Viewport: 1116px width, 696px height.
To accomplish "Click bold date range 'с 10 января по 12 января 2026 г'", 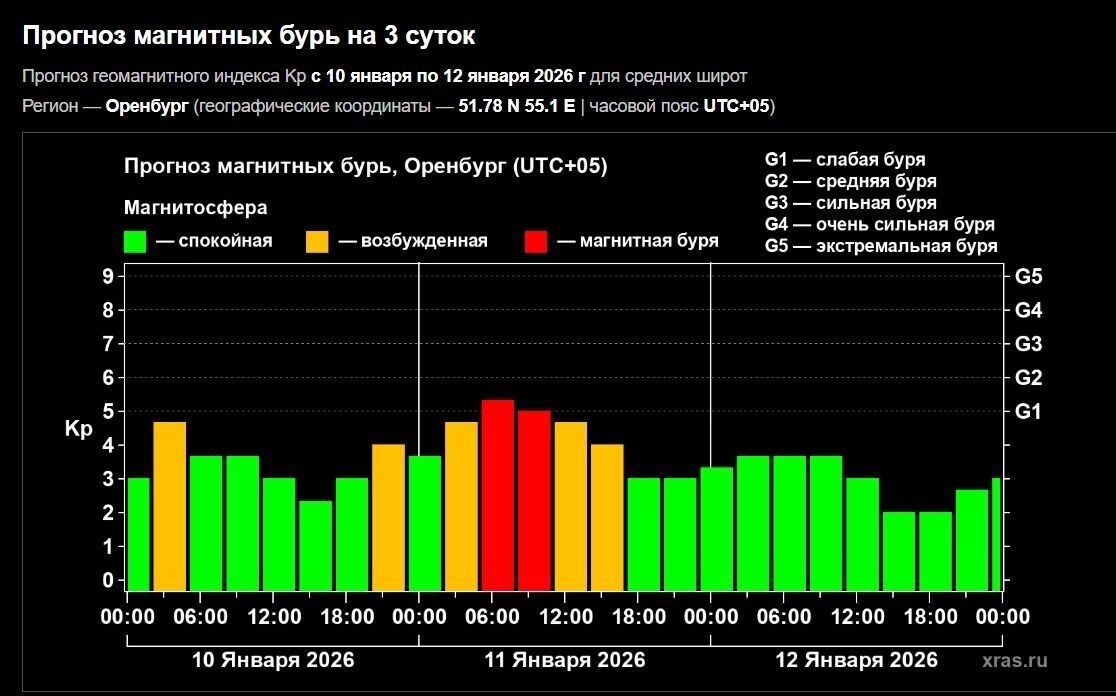I will (448, 76).
